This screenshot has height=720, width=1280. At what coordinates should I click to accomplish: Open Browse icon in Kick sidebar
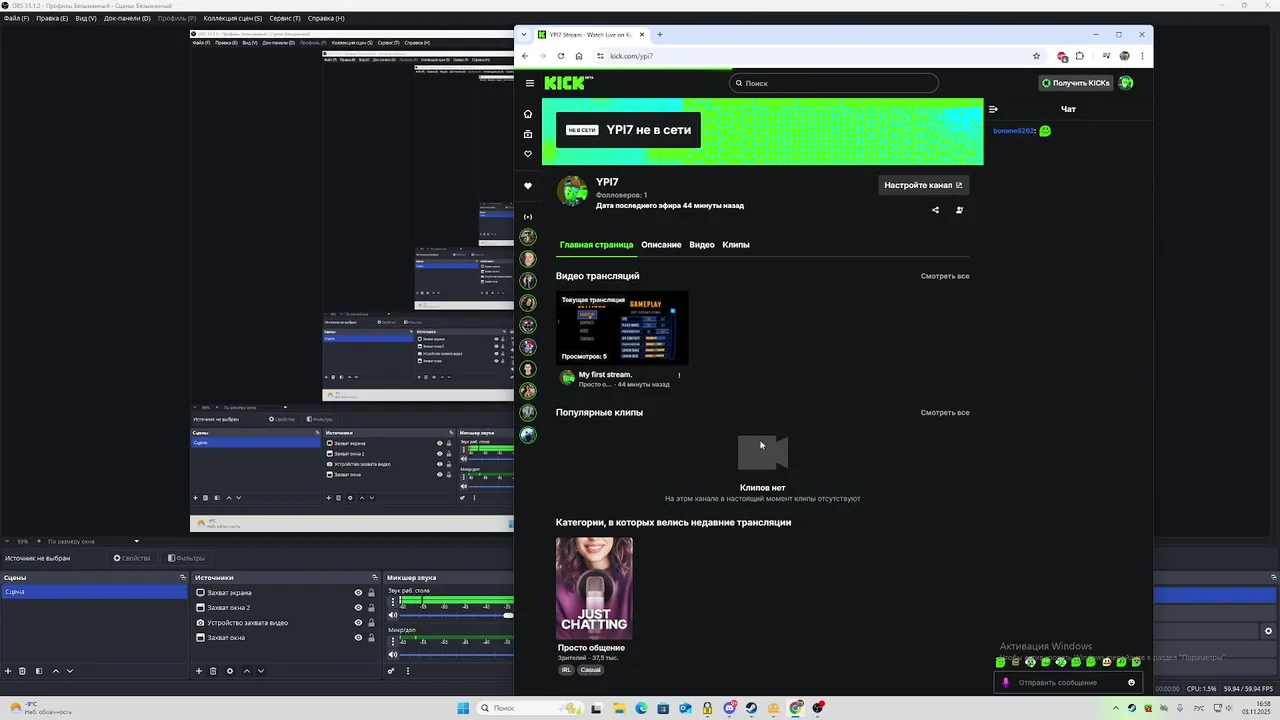pyautogui.click(x=528, y=134)
